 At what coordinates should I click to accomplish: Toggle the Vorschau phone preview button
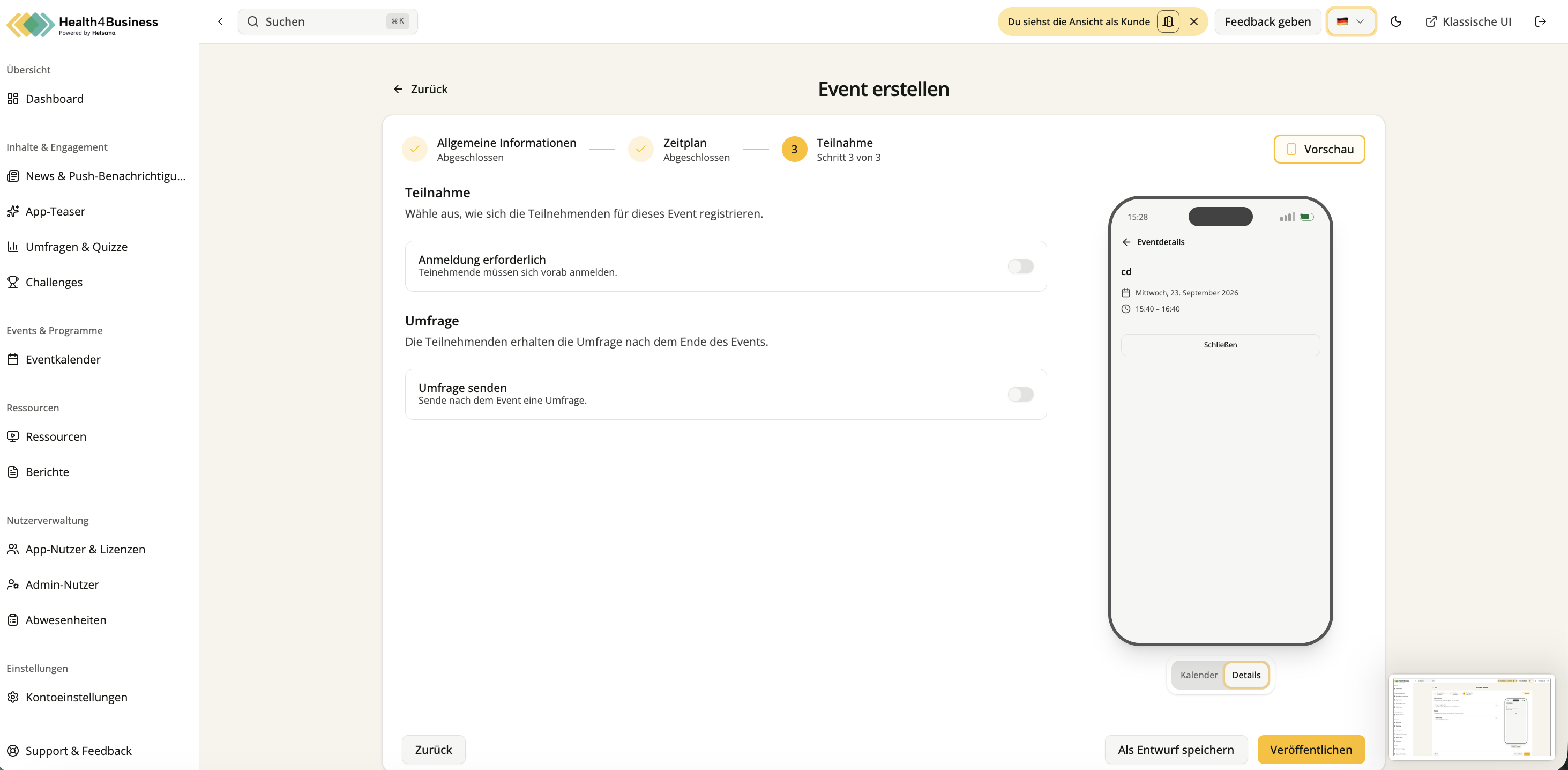[x=1319, y=149]
